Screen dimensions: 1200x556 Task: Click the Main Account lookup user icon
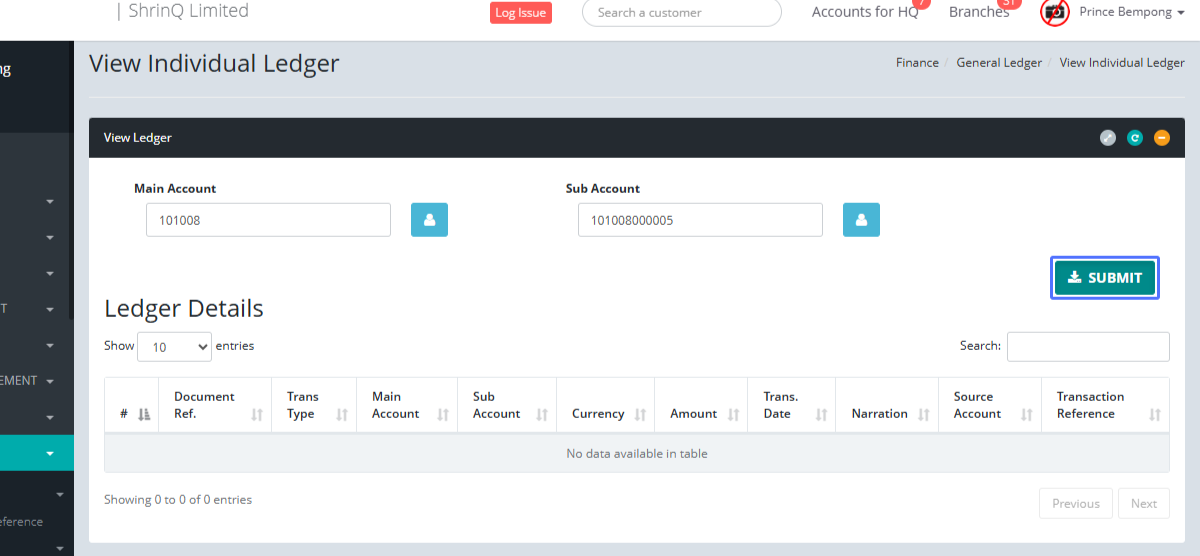click(x=429, y=220)
